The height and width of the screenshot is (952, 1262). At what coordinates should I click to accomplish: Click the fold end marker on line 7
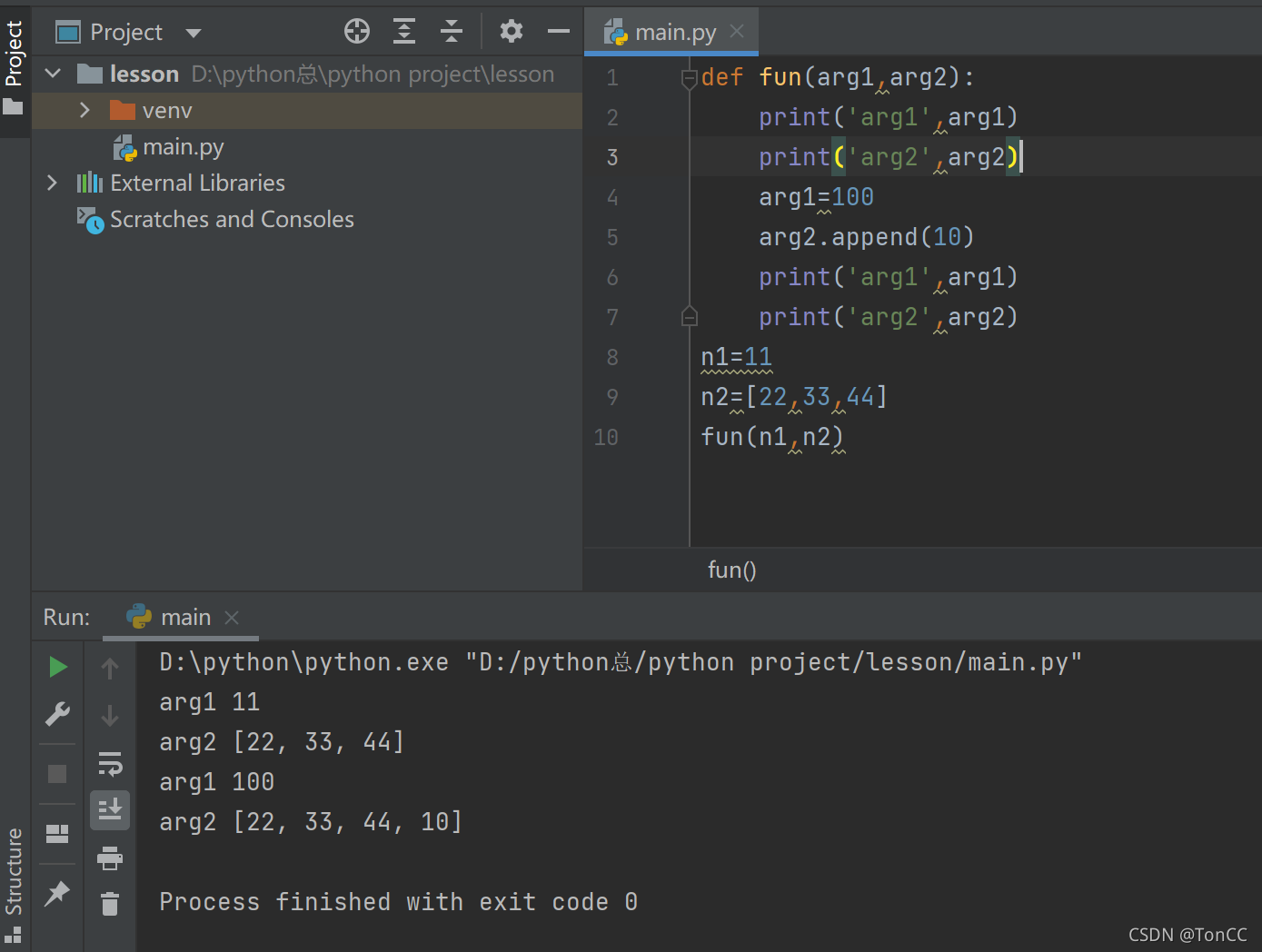click(x=690, y=316)
